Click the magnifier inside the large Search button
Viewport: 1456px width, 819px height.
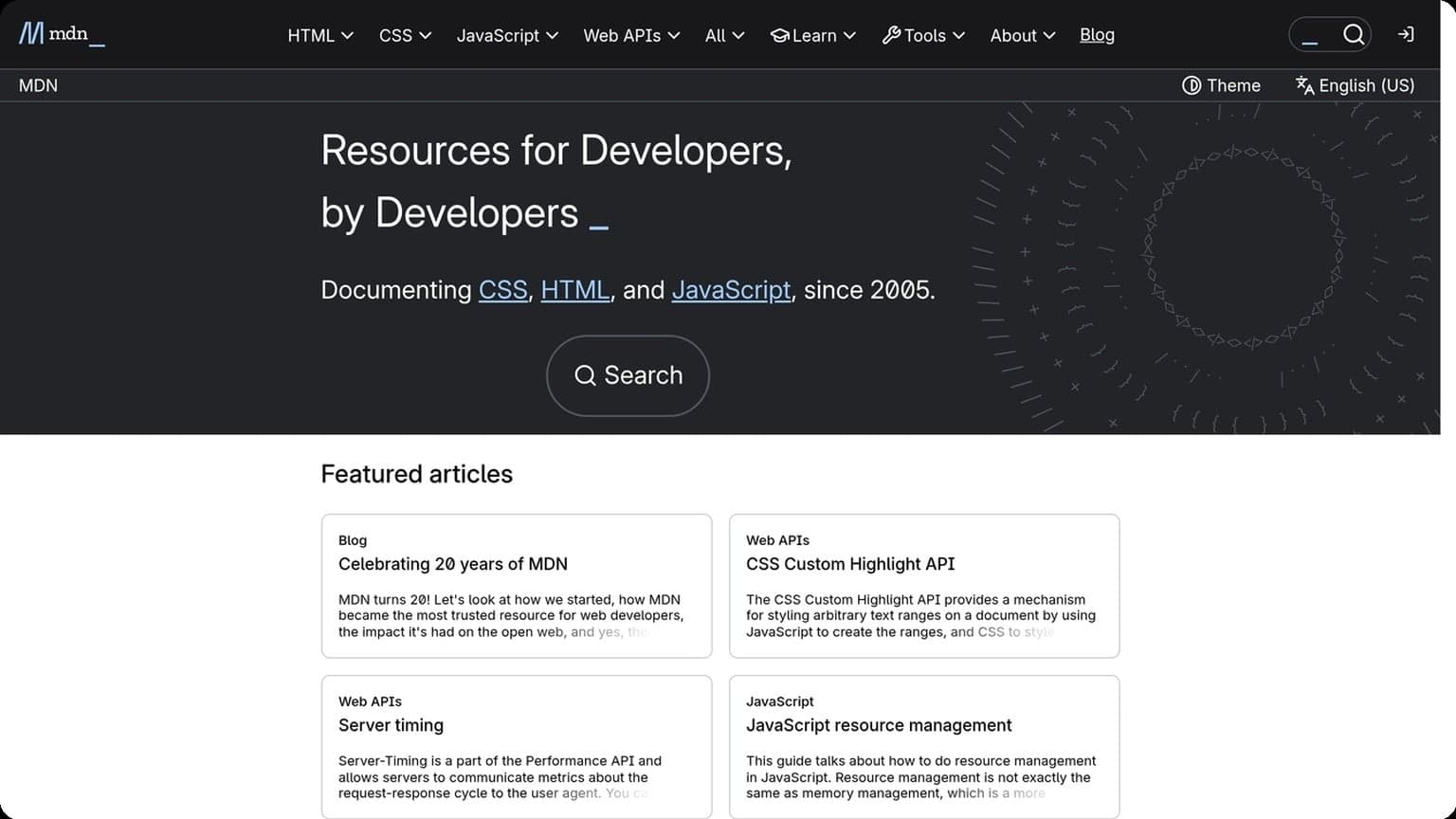(x=585, y=375)
